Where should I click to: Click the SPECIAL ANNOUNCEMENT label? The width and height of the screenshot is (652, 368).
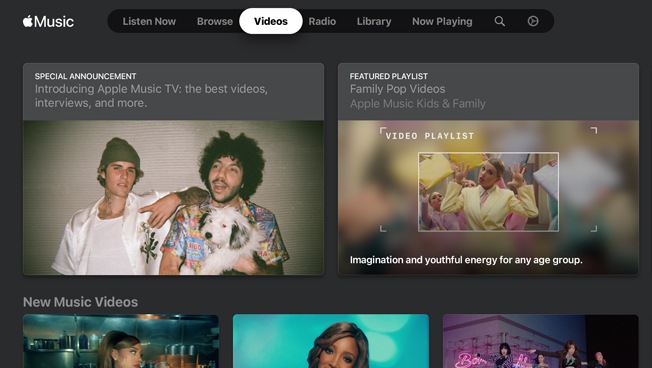tap(85, 76)
